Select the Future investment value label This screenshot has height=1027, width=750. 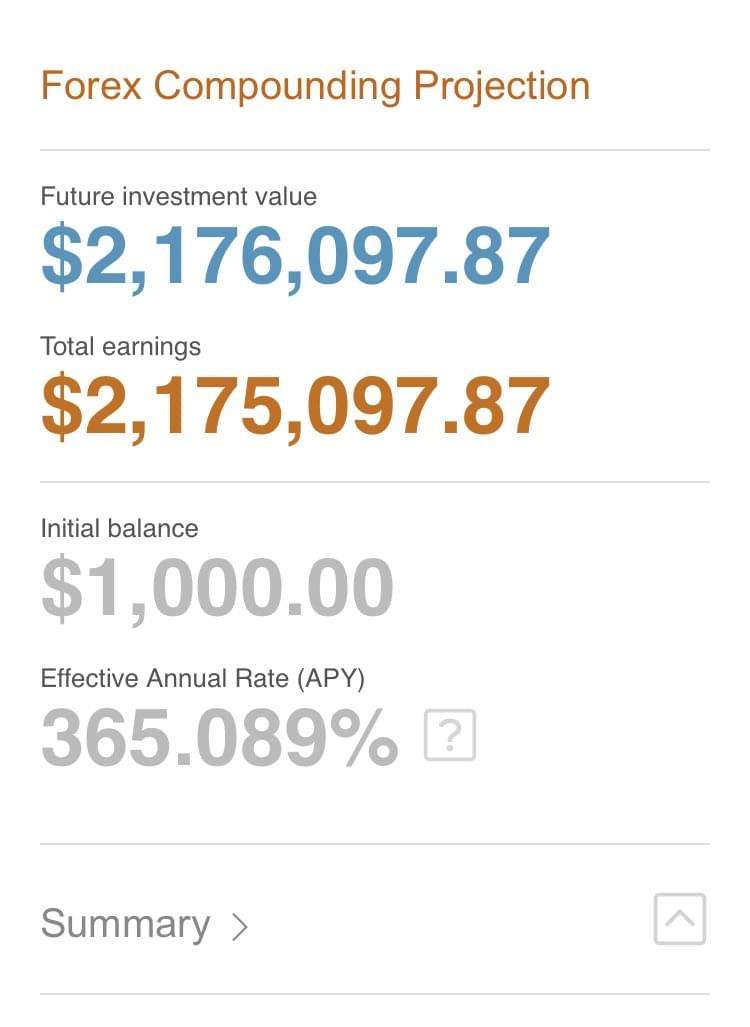[178, 196]
